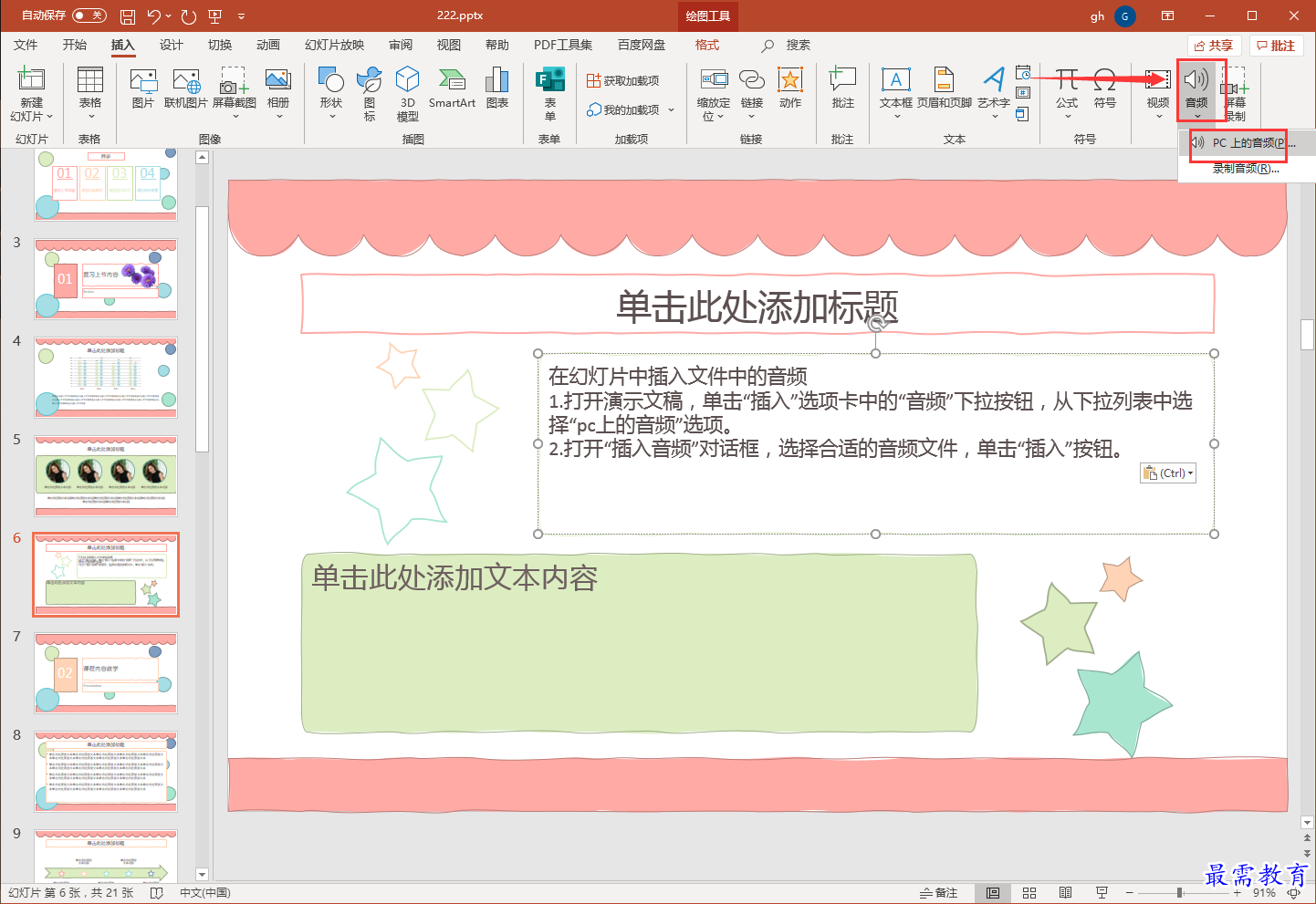Viewport: 1316px width, 904px height.
Task: Switch to Slide Sorter view icon
Action: [1029, 893]
